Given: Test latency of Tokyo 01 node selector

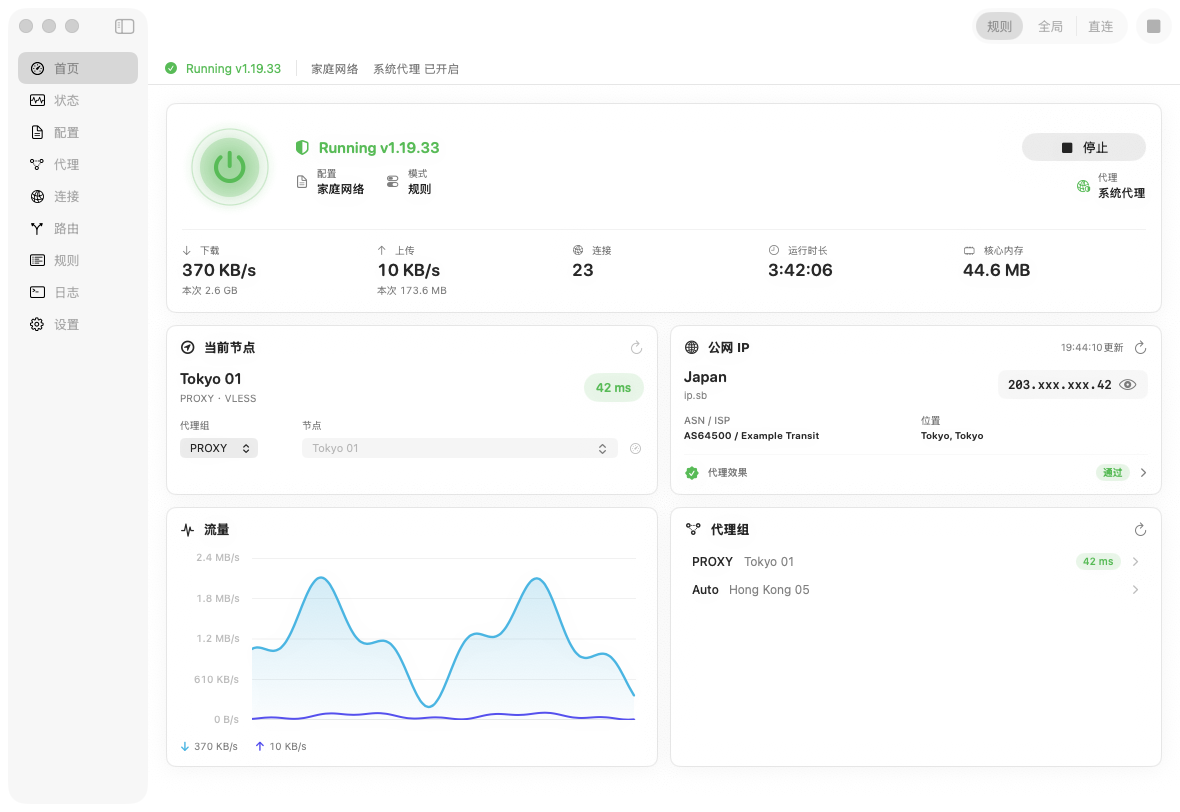Looking at the screenshot, I should tap(635, 449).
